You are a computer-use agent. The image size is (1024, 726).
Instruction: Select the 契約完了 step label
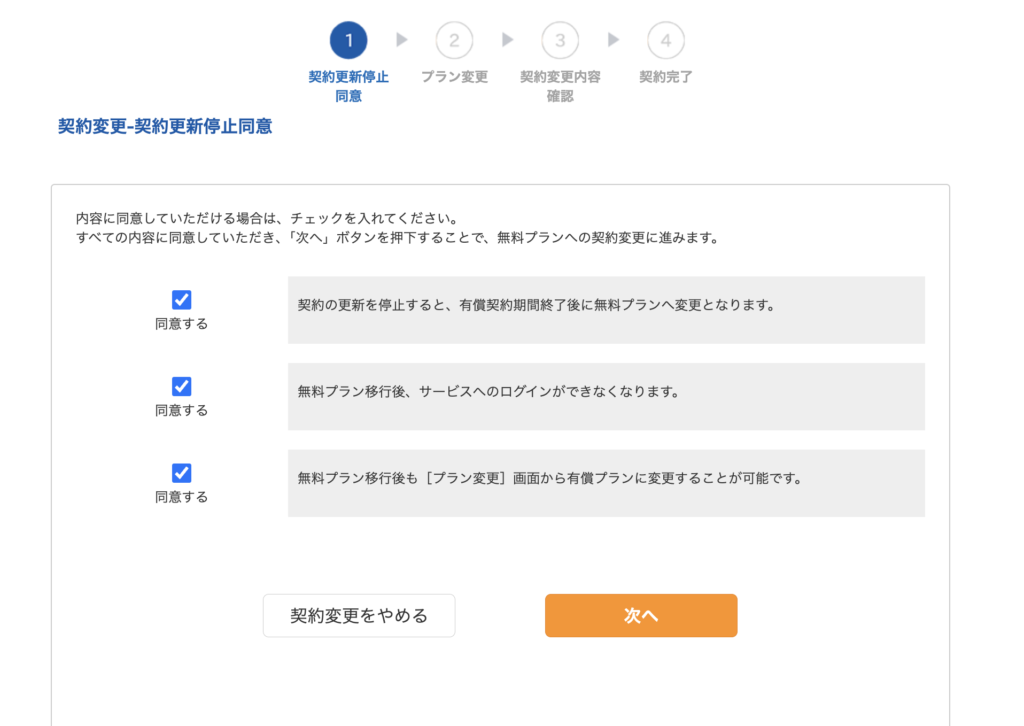tap(665, 77)
